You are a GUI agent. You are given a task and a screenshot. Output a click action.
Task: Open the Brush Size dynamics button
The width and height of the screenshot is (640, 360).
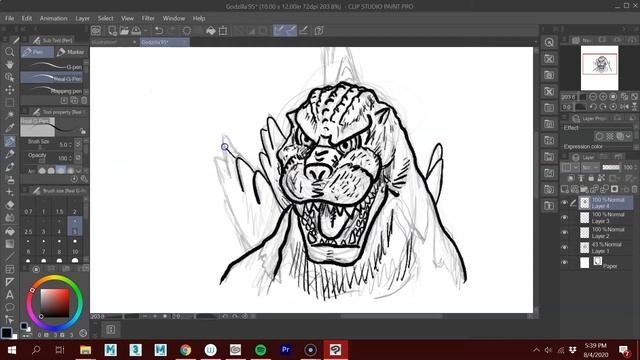tap(78, 144)
